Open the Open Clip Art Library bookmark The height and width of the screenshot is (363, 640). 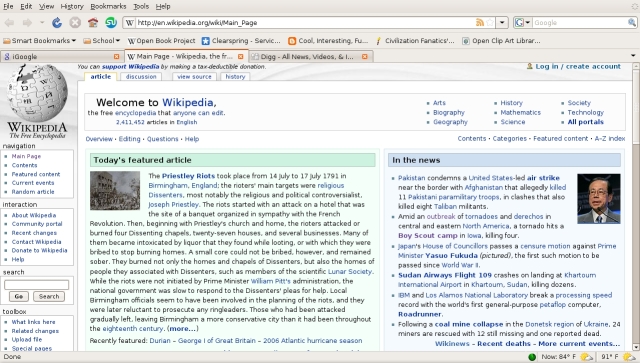click(x=501, y=41)
